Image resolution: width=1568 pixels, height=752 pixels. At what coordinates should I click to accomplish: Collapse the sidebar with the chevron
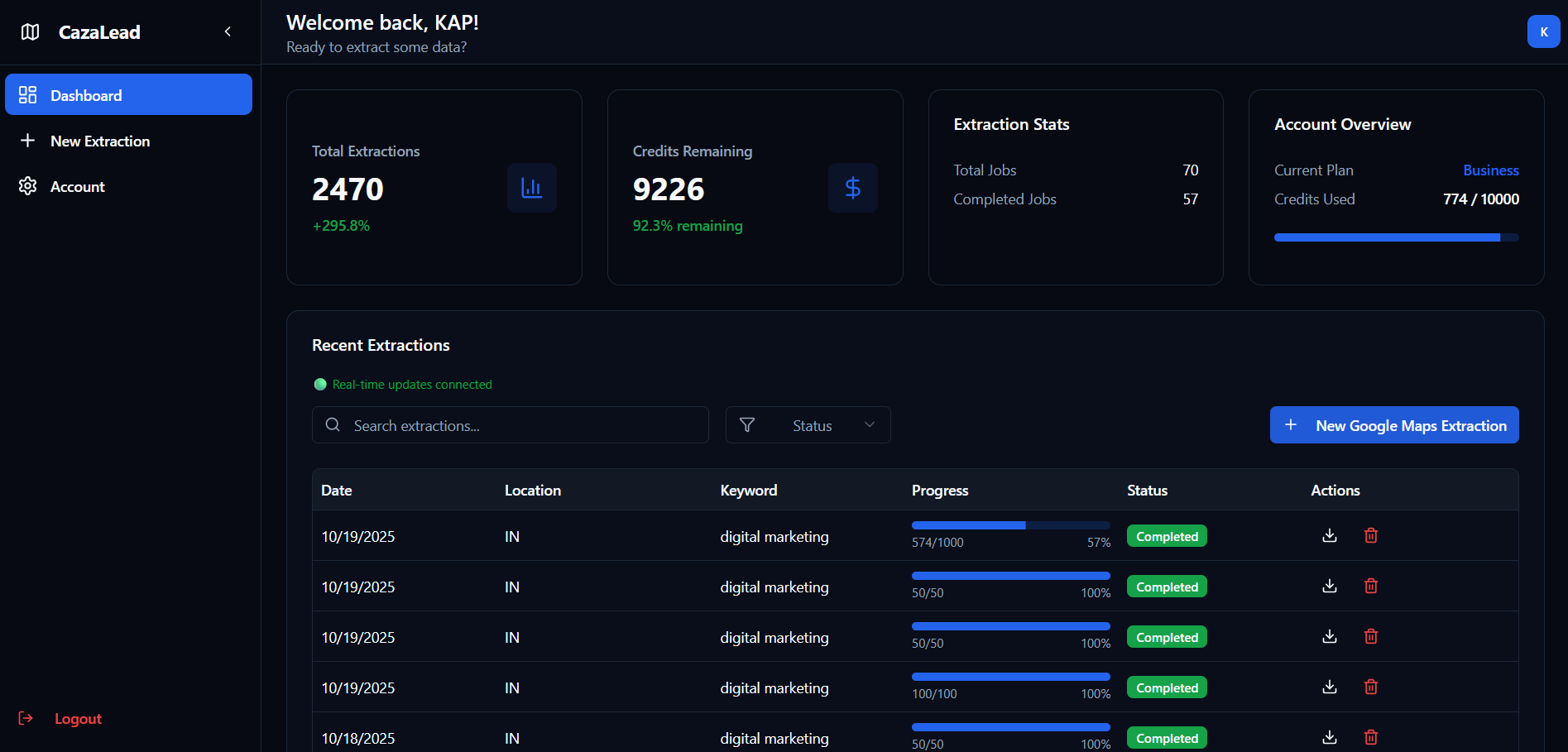click(228, 31)
